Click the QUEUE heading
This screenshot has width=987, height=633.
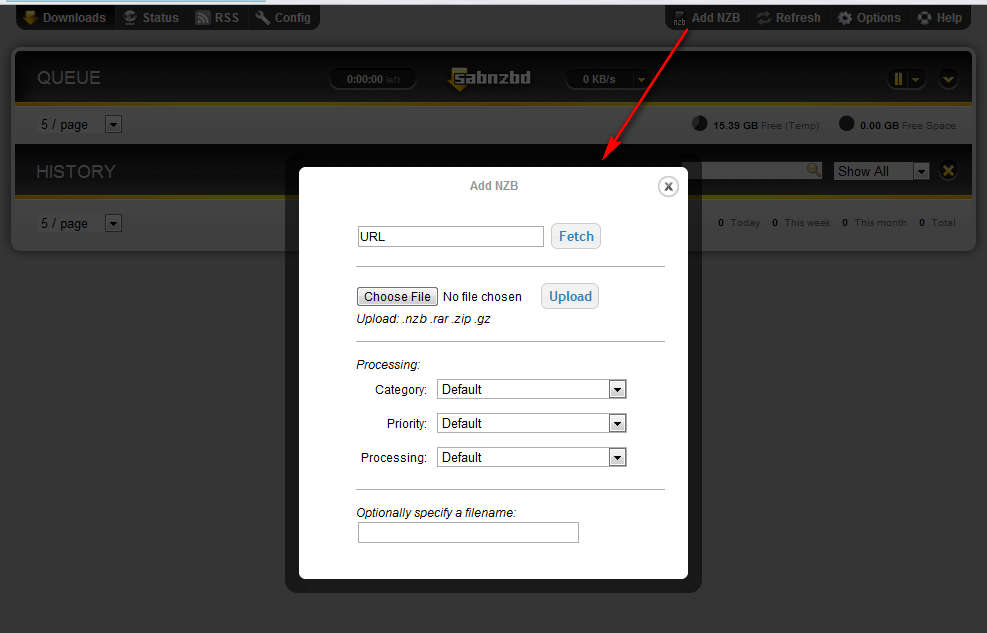pos(69,78)
